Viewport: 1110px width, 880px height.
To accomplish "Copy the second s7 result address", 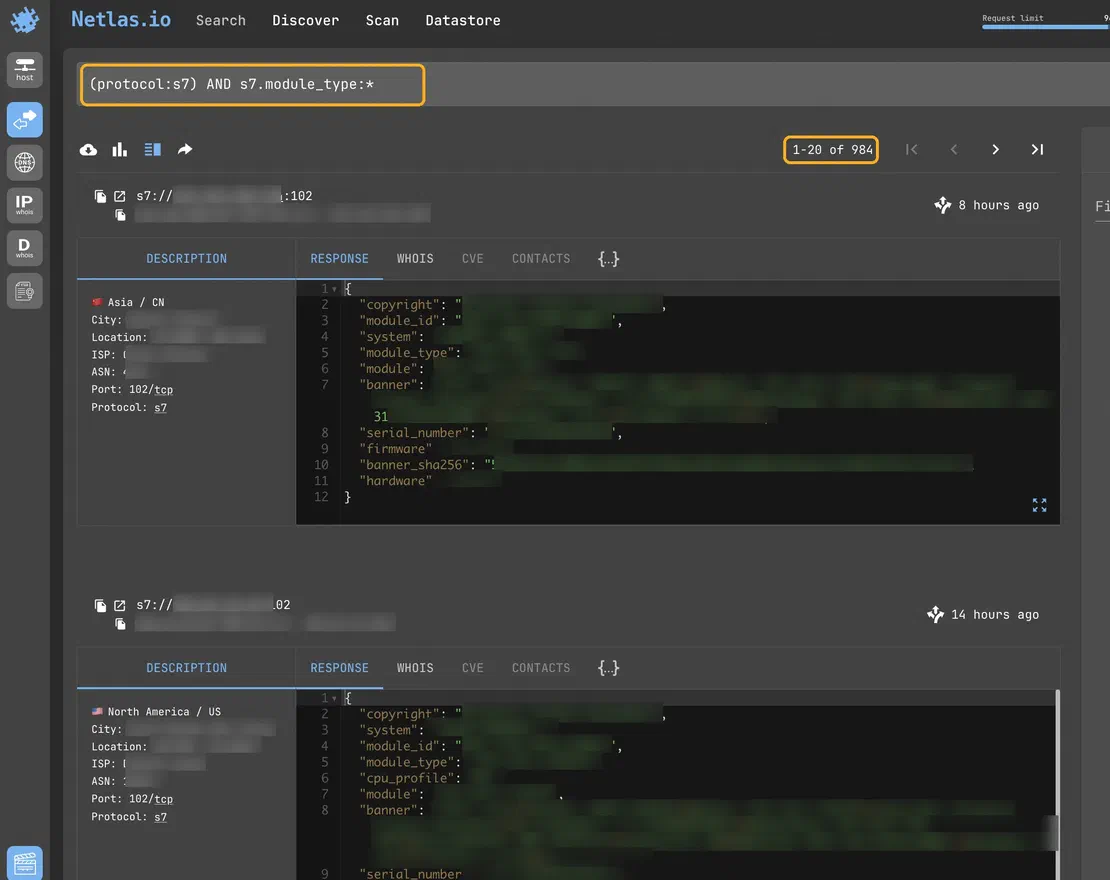I will (x=100, y=605).
